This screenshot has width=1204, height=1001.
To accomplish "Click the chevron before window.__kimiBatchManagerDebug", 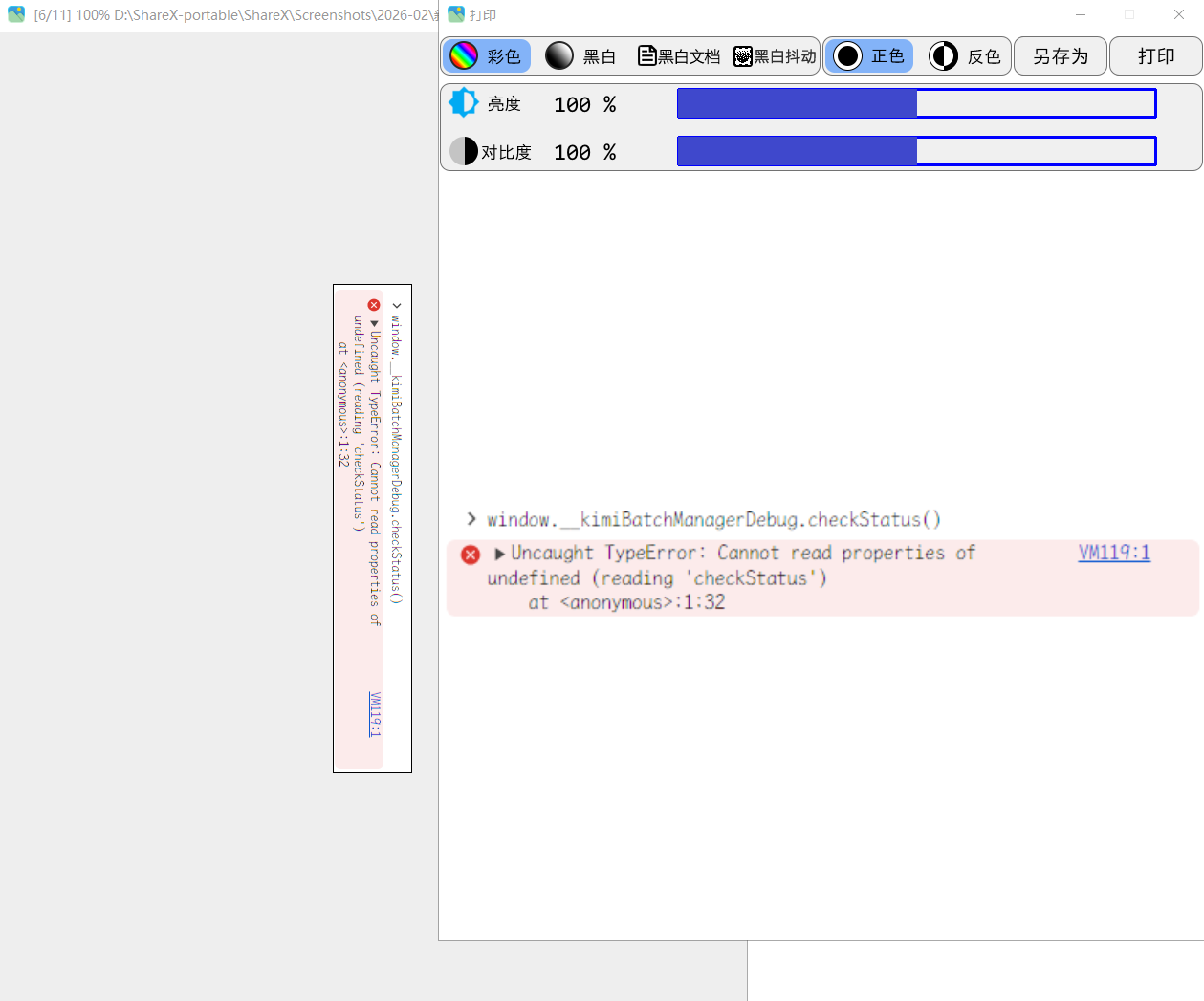I will click(x=471, y=519).
